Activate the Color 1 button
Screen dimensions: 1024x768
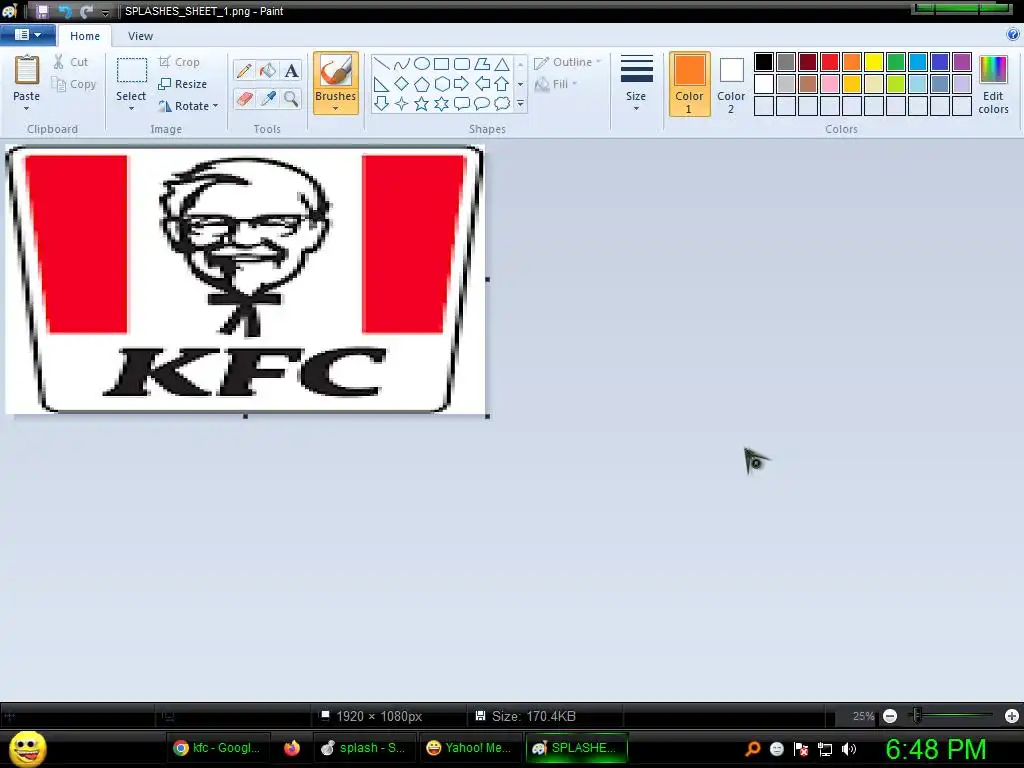(689, 84)
